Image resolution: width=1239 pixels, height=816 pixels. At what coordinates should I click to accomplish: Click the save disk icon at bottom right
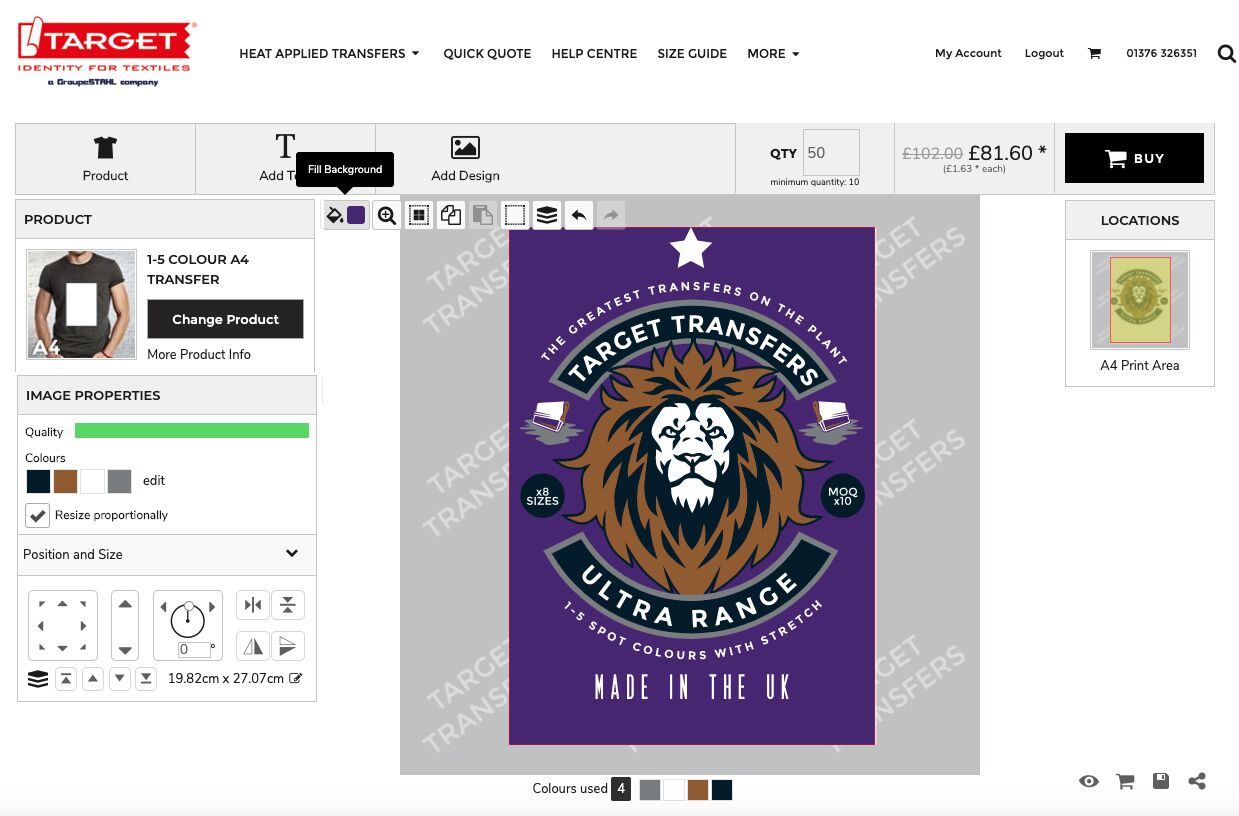(x=1160, y=781)
